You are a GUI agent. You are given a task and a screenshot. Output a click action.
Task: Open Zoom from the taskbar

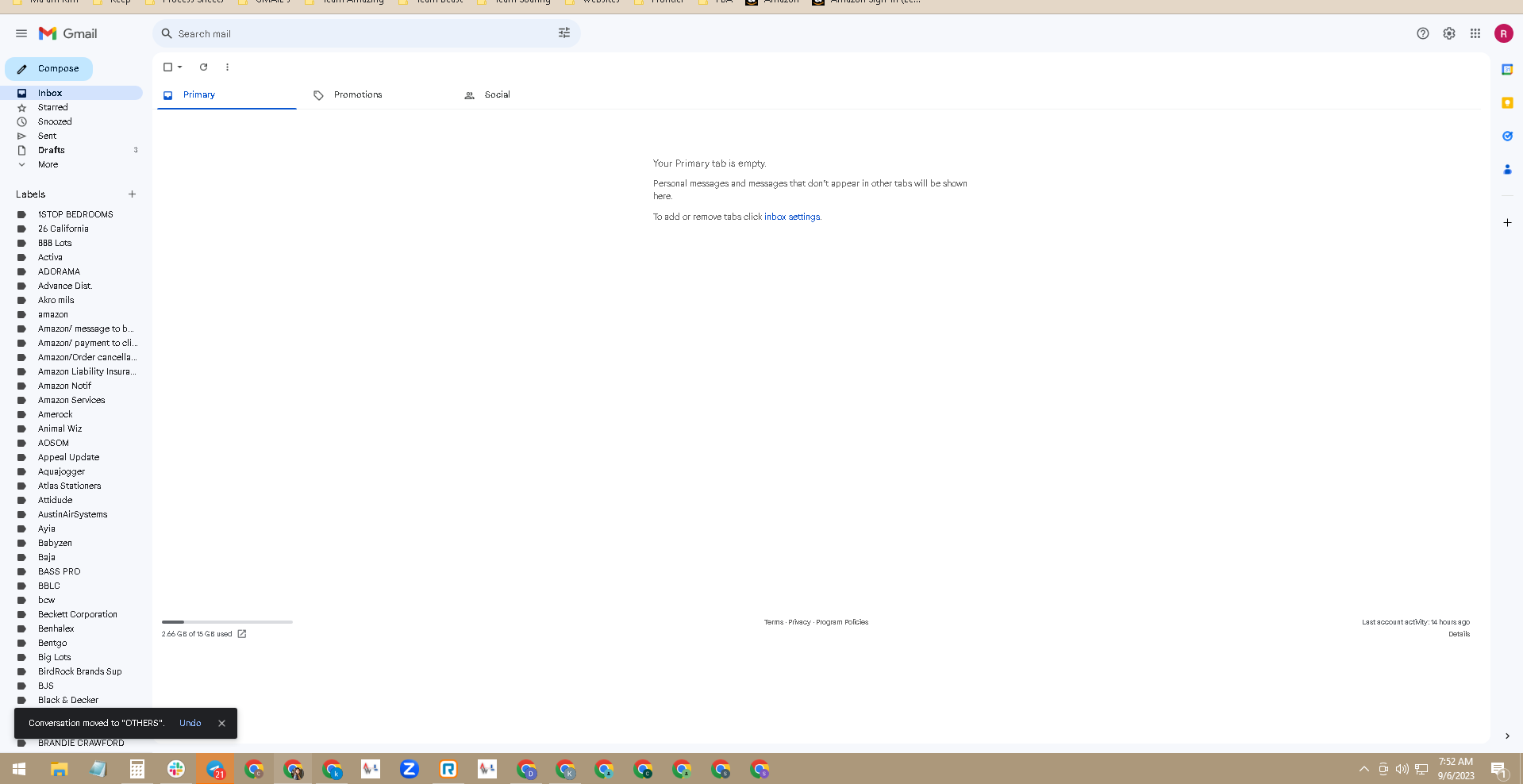click(410, 769)
